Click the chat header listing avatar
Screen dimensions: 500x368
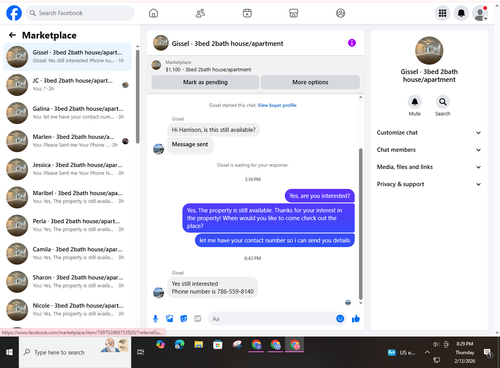161,43
